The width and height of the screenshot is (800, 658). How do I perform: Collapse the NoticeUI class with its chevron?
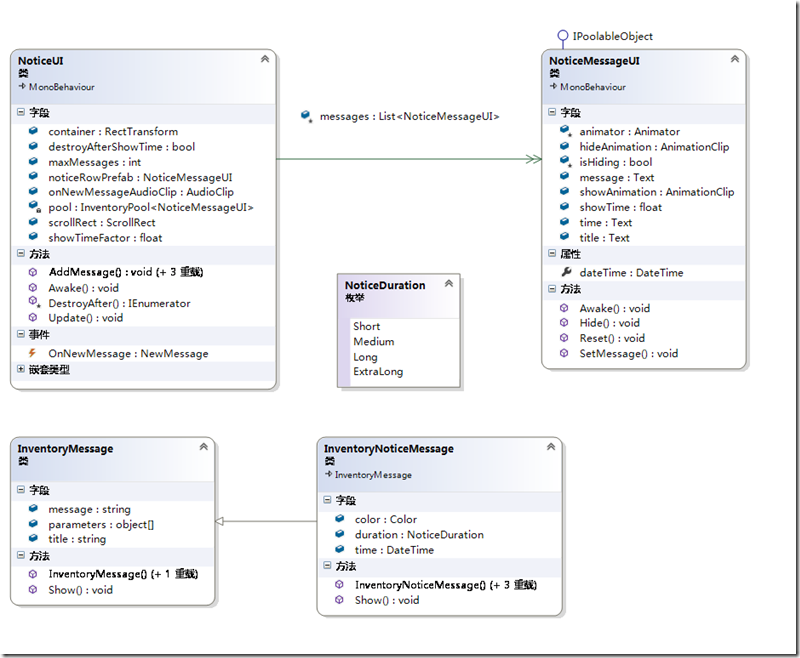[264, 58]
